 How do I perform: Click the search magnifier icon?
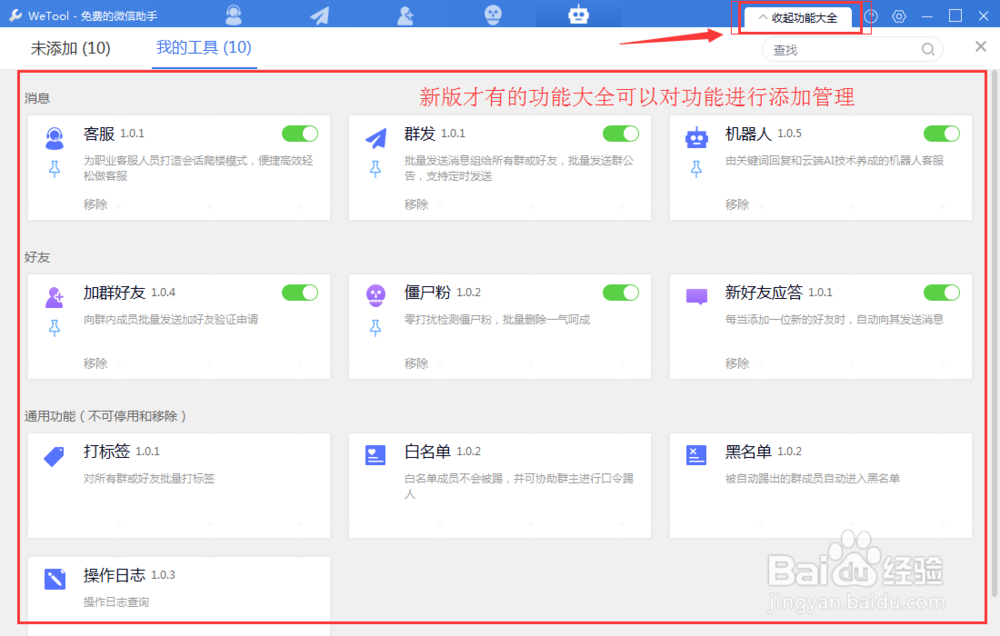pos(928,49)
